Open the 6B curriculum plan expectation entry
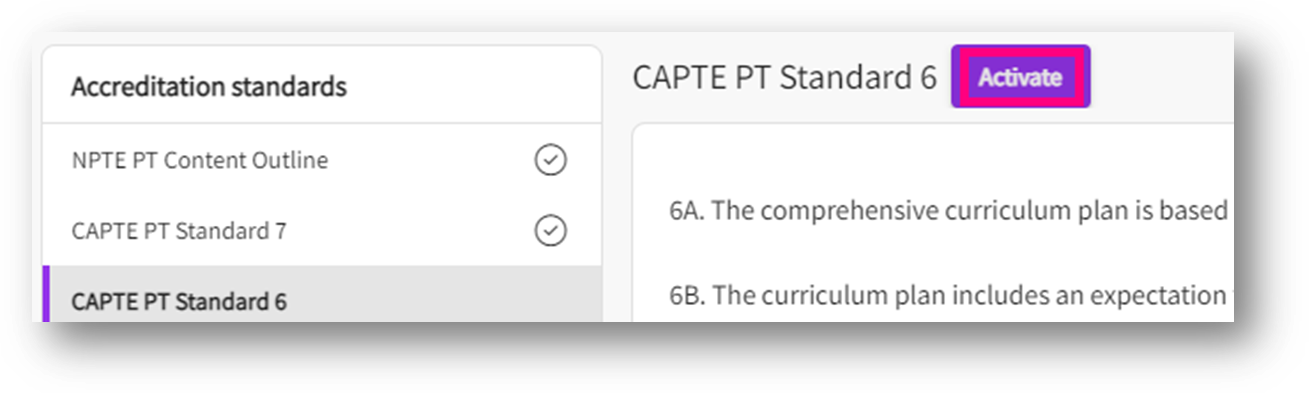Viewport: 1309px width, 393px height. (x=948, y=296)
